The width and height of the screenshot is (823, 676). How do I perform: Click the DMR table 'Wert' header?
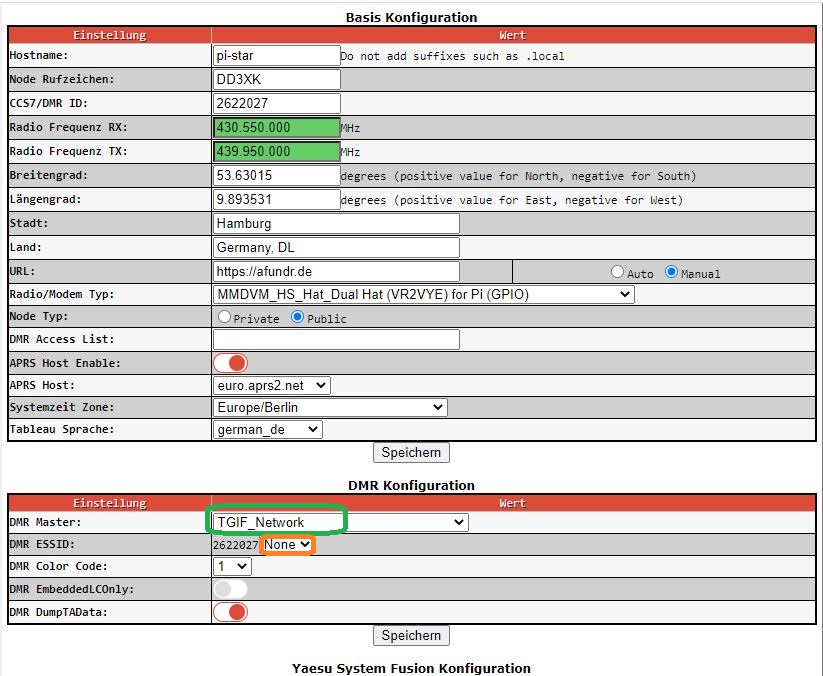click(512, 503)
